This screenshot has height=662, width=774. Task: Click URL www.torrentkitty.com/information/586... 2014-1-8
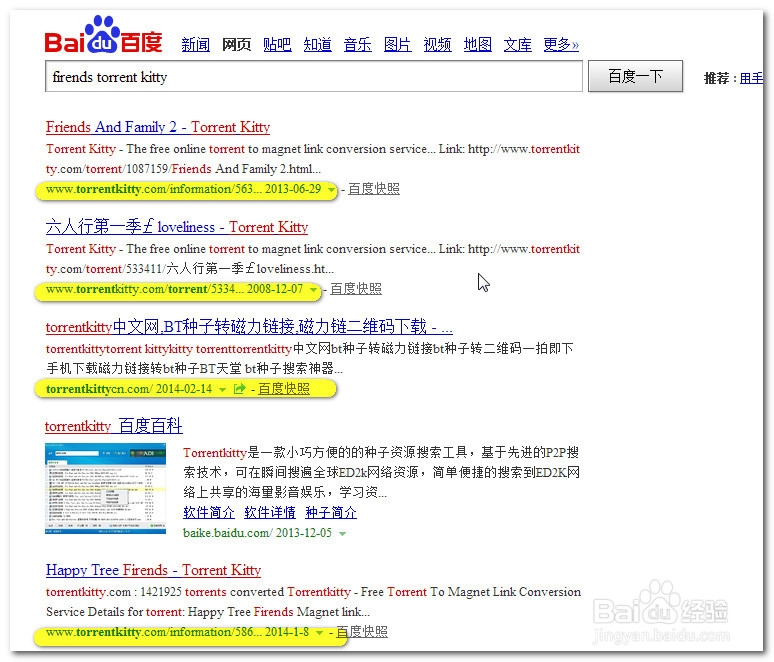click(x=177, y=632)
